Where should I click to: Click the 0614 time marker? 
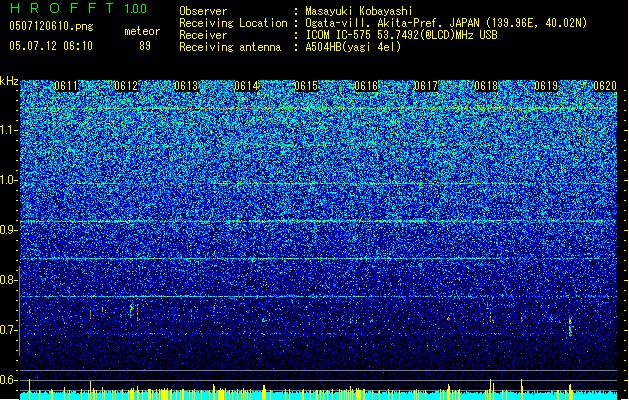point(246,86)
